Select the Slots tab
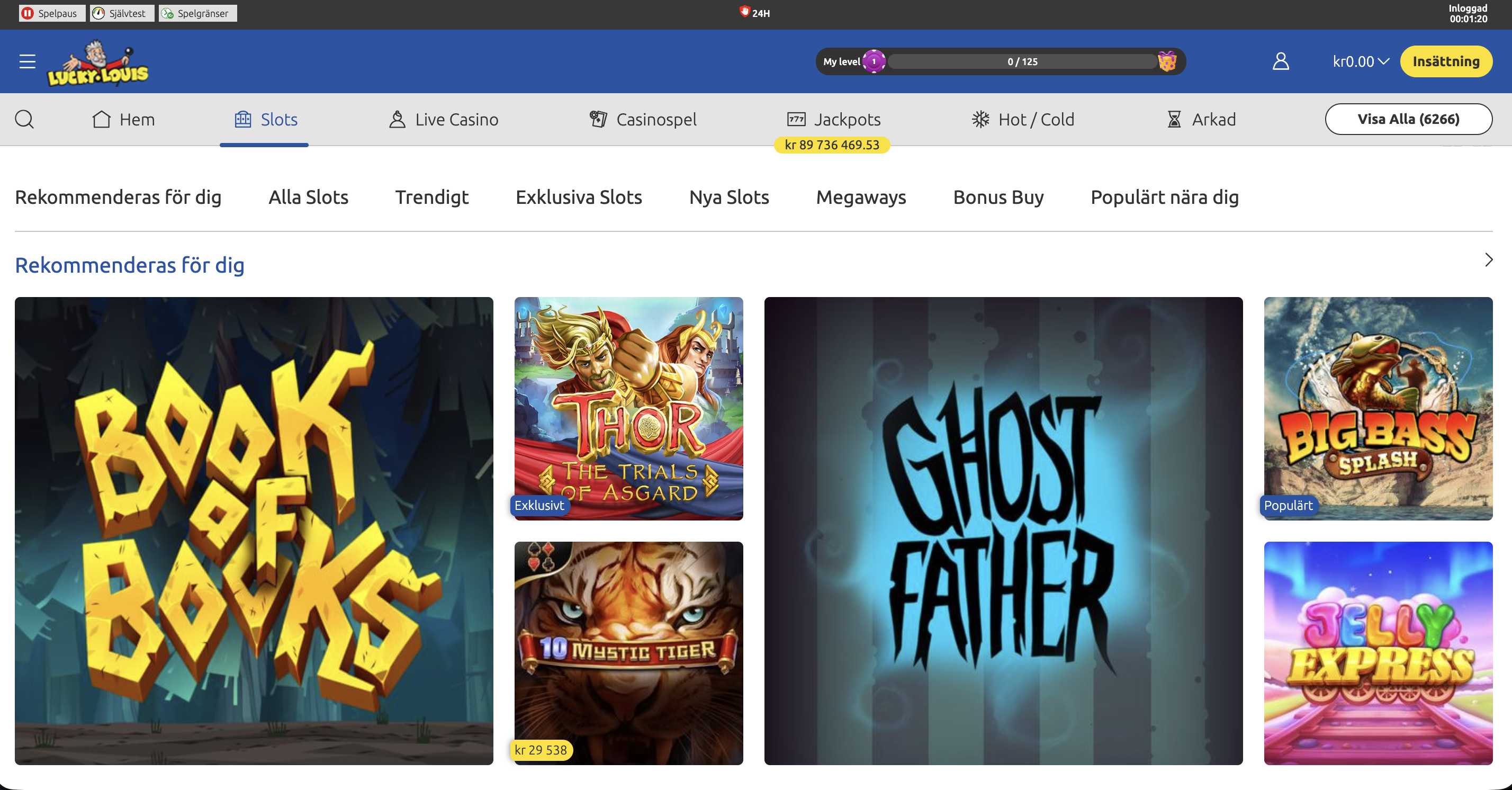This screenshot has height=790, width=1512. coord(265,119)
